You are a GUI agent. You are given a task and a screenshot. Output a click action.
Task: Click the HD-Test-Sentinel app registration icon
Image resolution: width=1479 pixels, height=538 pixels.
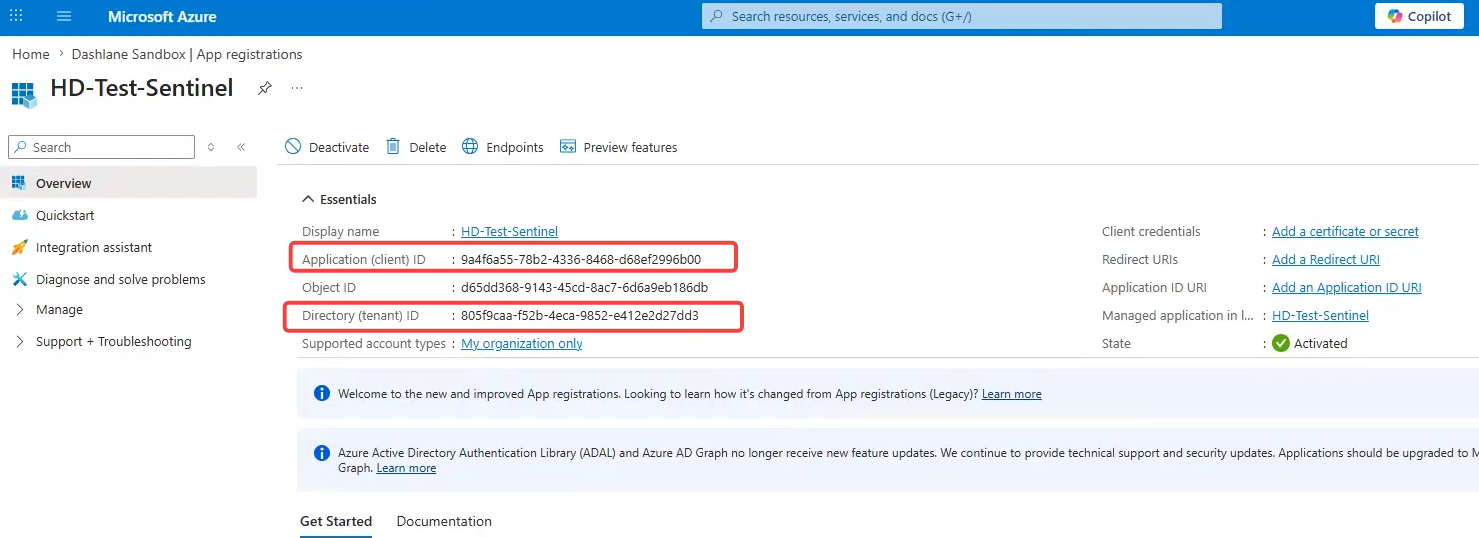(x=24, y=94)
